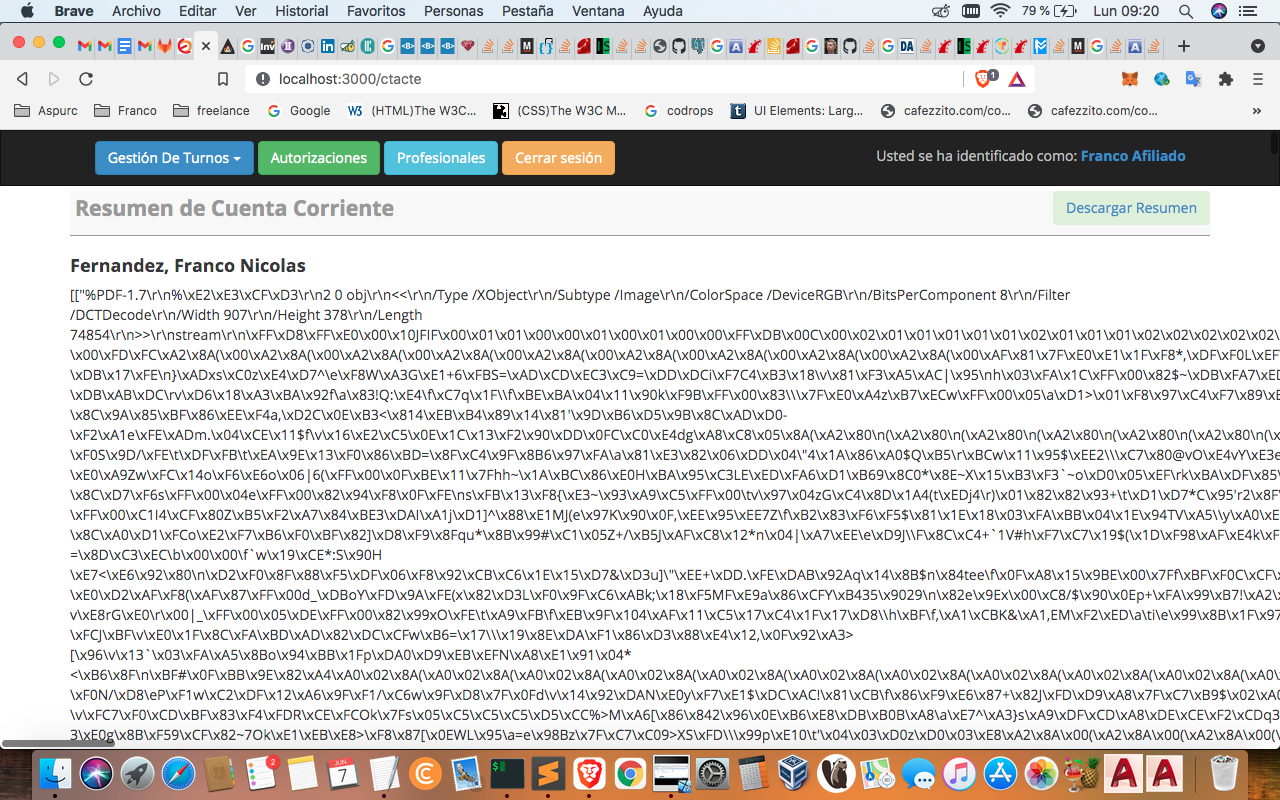Open the Brave application menu

[74, 11]
